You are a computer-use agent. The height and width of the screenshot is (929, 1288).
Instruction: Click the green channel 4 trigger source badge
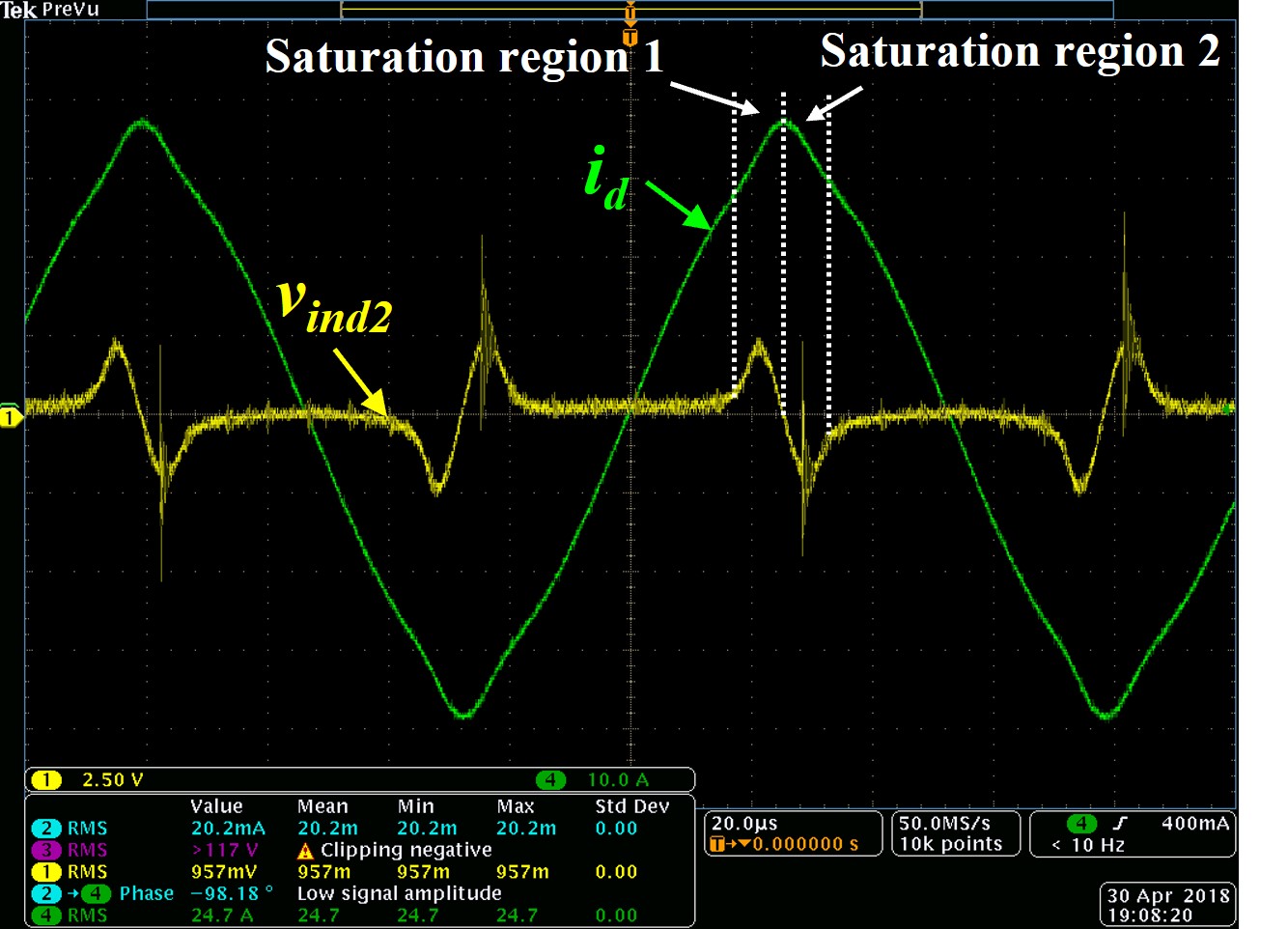point(1081,824)
